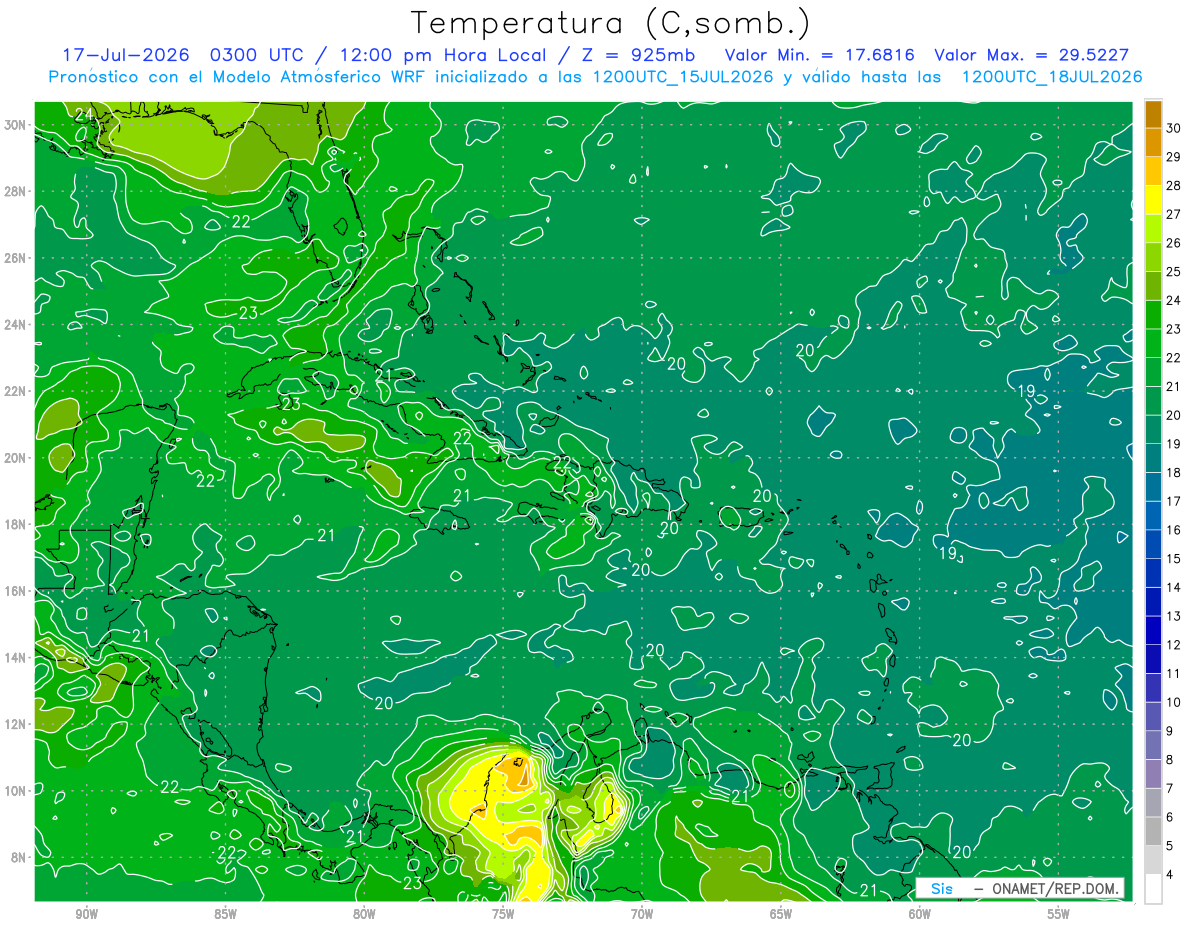Click the '60W' longitude axis label
1200x927 pixels.
click(920, 914)
